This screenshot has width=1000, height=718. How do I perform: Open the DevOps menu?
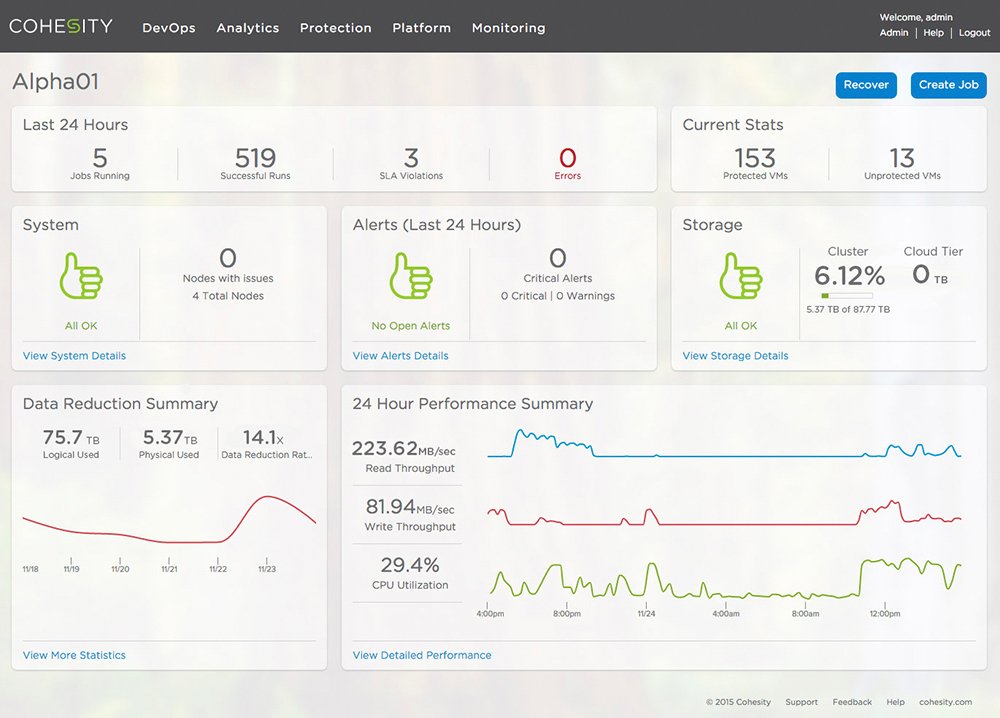tap(168, 28)
